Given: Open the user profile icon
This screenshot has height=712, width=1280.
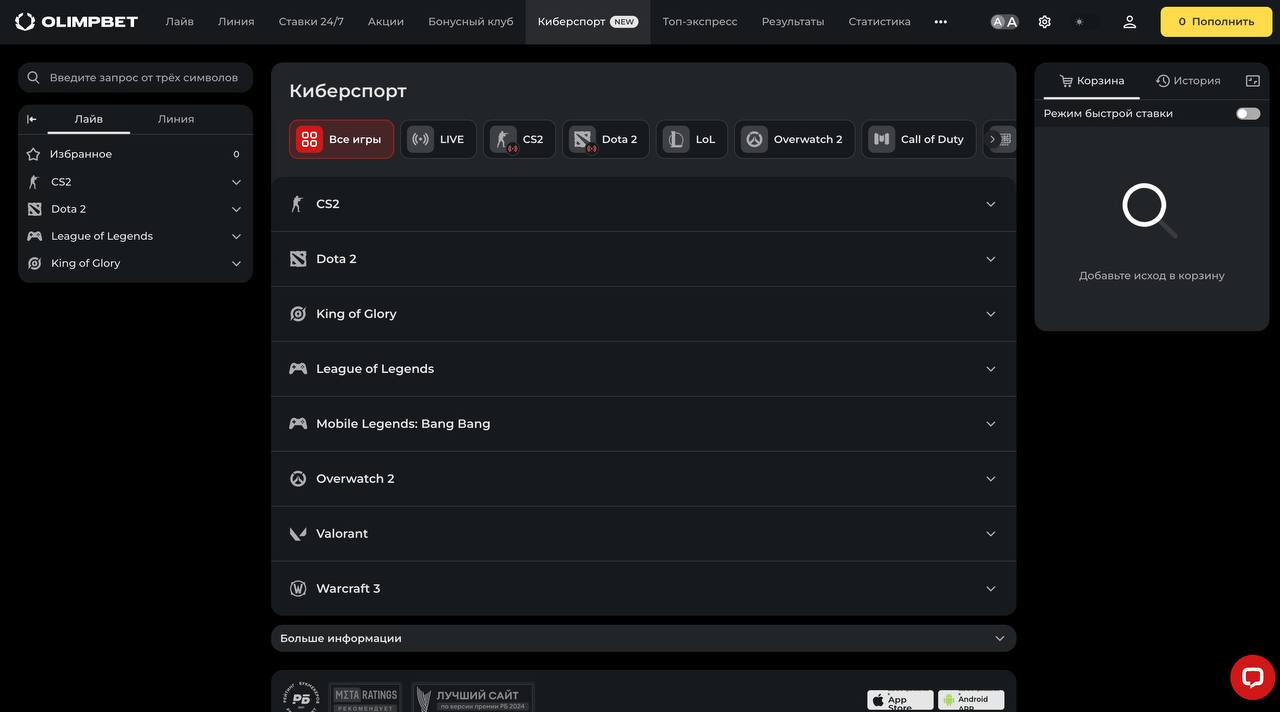Looking at the screenshot, I should click(x=1130, y=21).
